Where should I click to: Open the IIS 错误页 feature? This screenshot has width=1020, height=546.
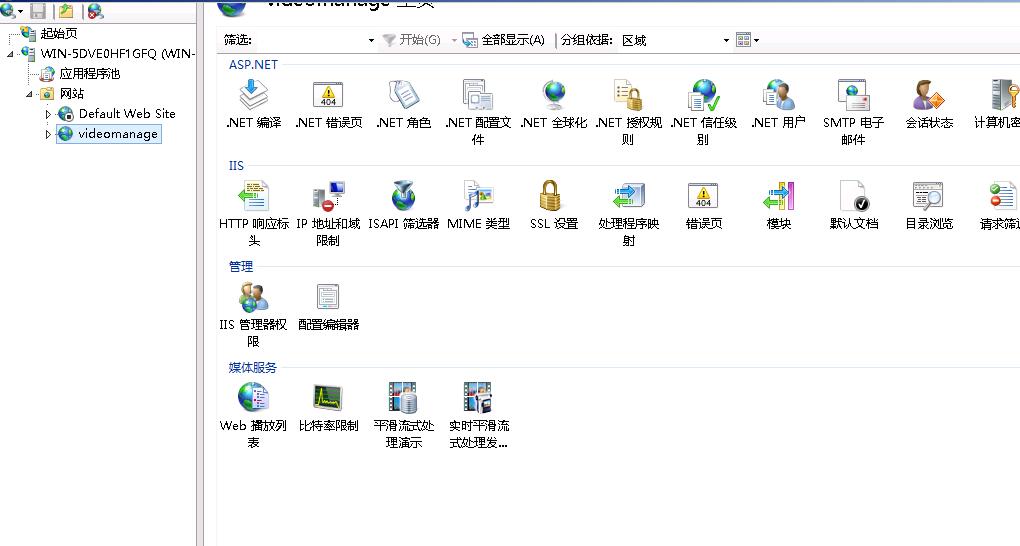703,206
